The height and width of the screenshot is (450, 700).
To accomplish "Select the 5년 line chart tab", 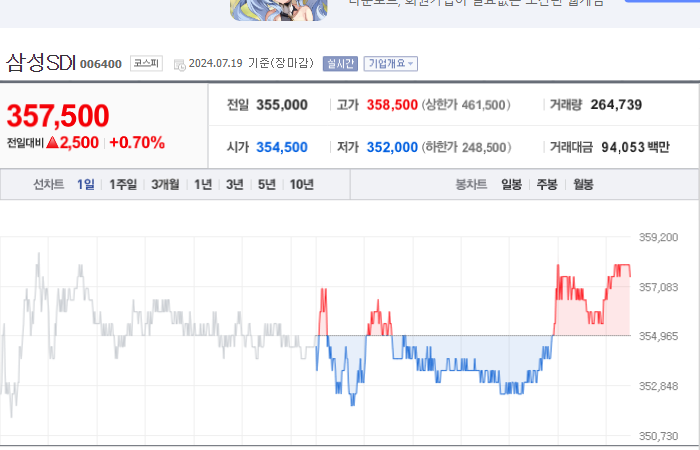I will 267,184.
